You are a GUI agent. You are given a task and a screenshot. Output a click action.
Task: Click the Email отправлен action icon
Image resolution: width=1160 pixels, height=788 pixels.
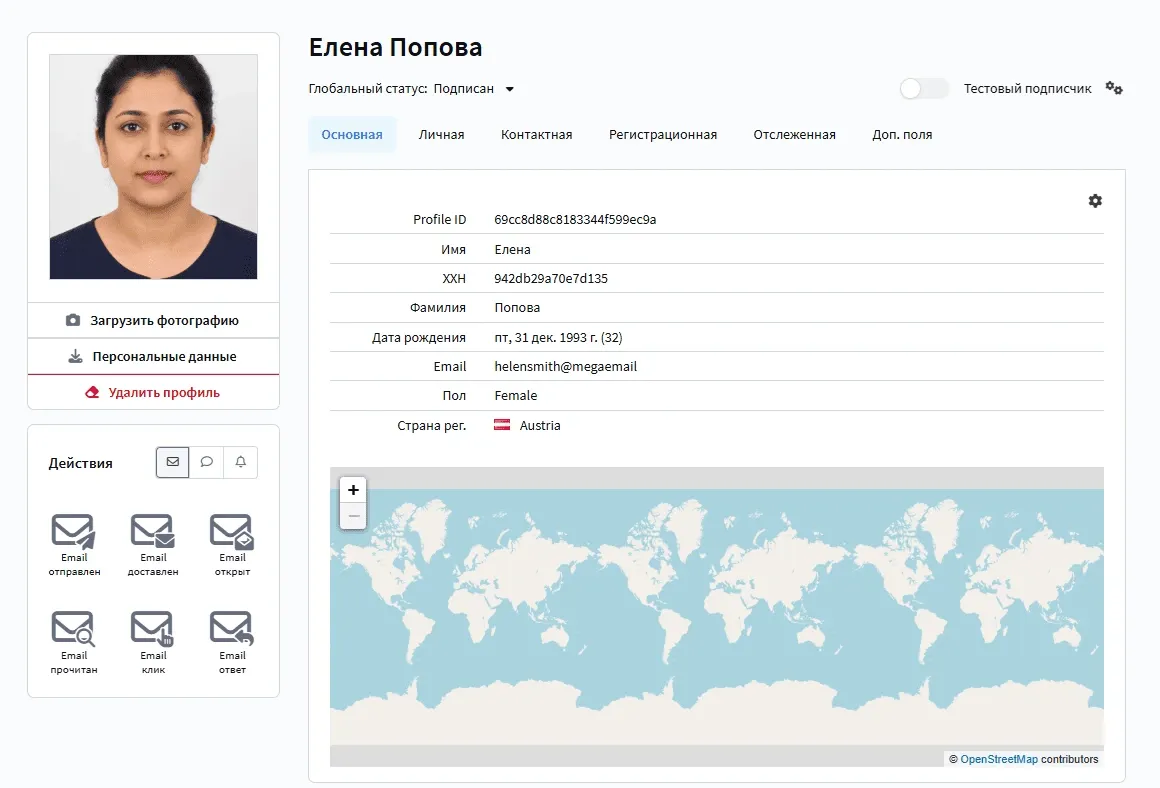coord(73,531)
